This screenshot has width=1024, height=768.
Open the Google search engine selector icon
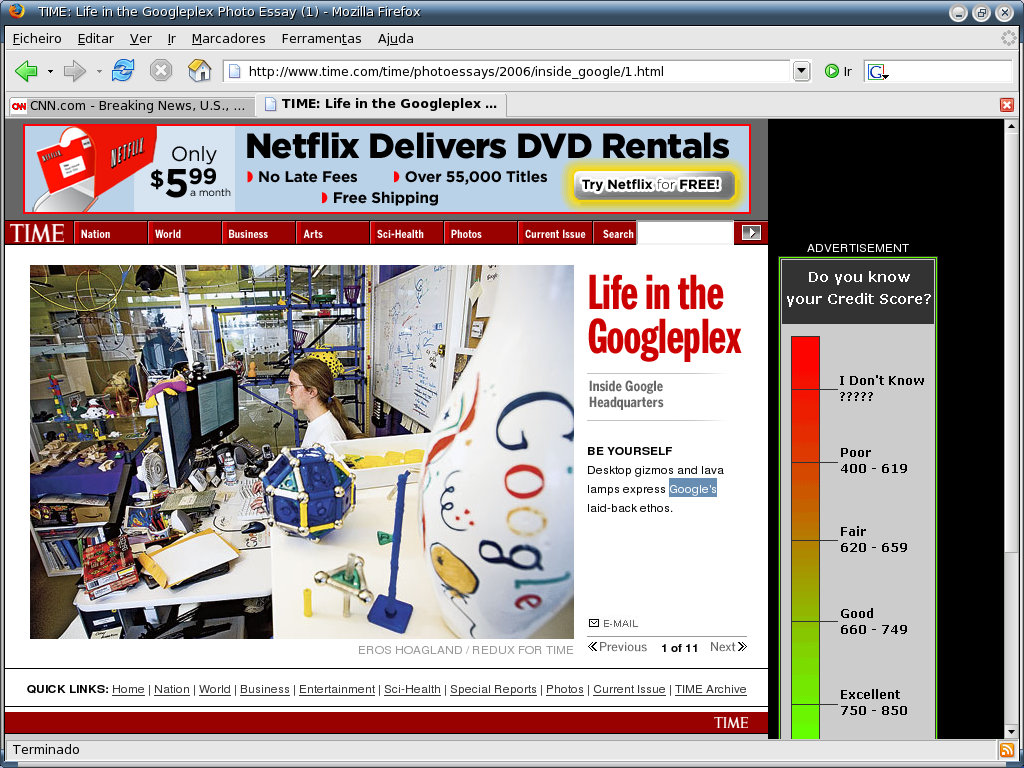(x=878, y=72)
